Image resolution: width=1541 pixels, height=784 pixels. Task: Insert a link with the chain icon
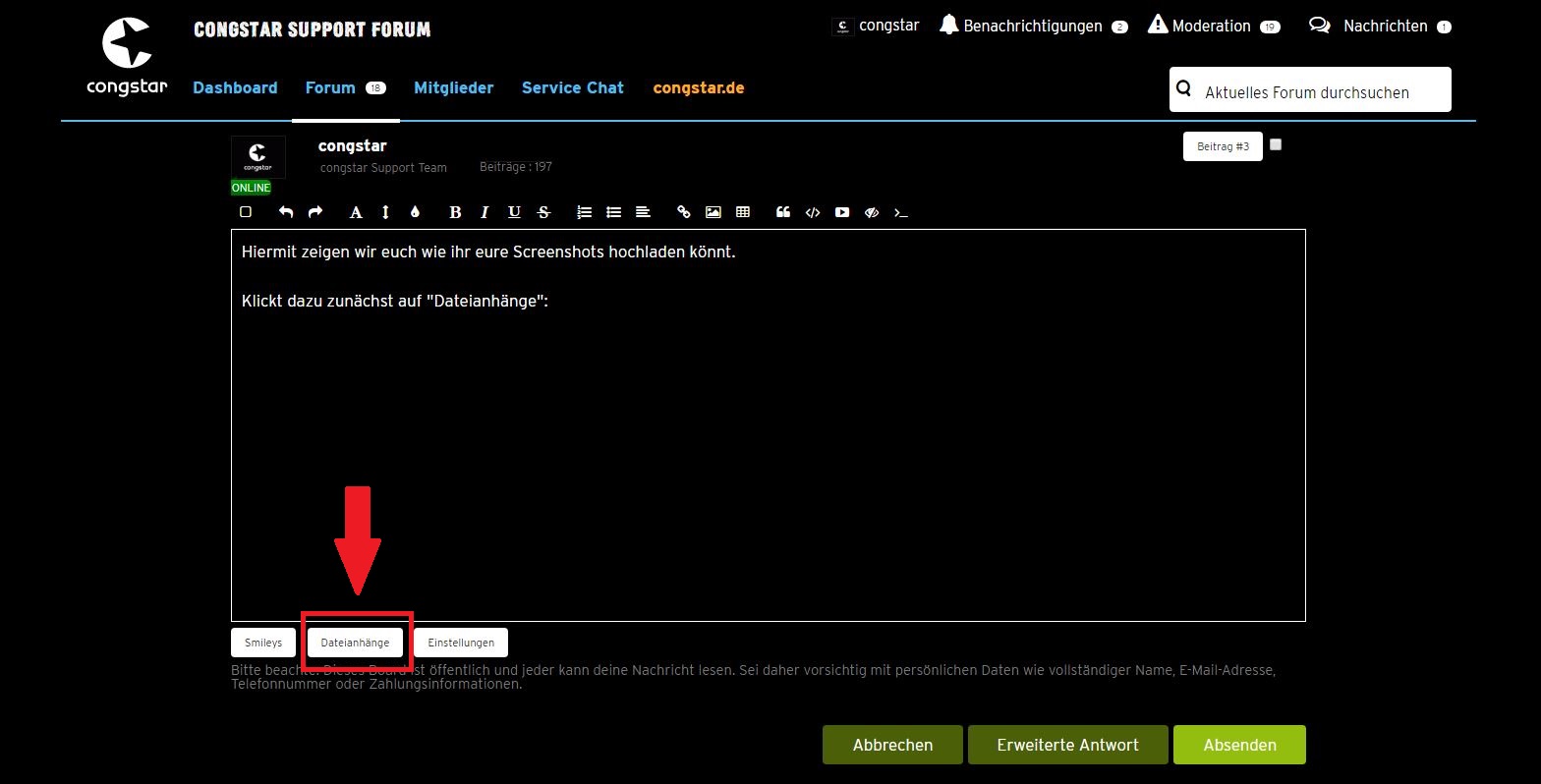tap(684, 212)
